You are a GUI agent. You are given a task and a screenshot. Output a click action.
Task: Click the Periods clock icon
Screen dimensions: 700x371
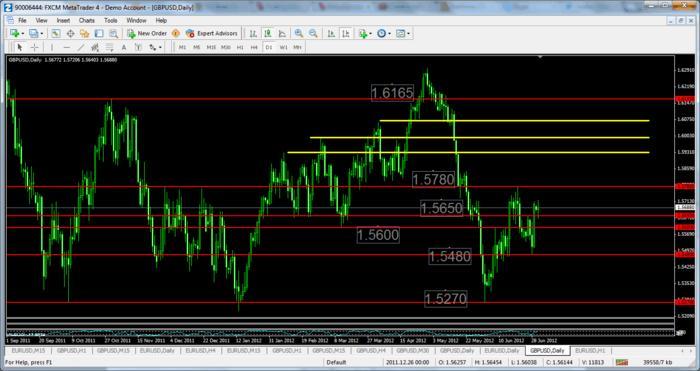[381, 33]
